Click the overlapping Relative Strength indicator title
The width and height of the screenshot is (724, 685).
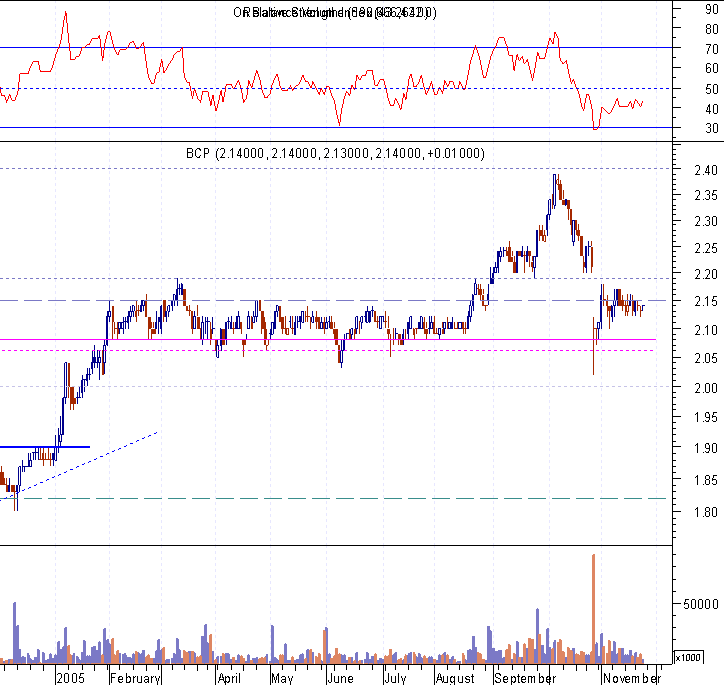pos(335,12)
